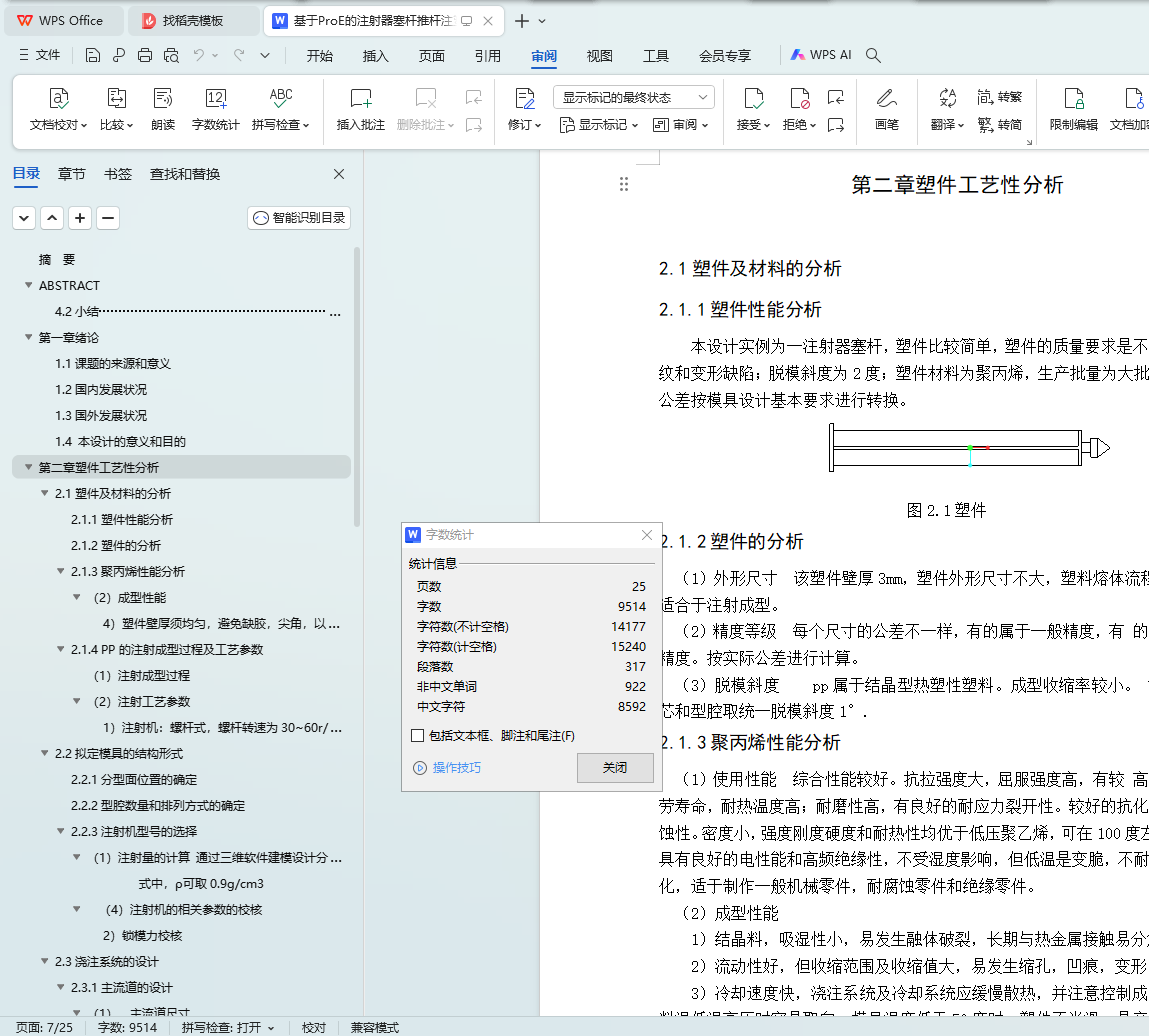Image resolution: width=1149 pixels, height=1036 pixels.
Task: Open the 文件 menu
Action: pos(40,55)
